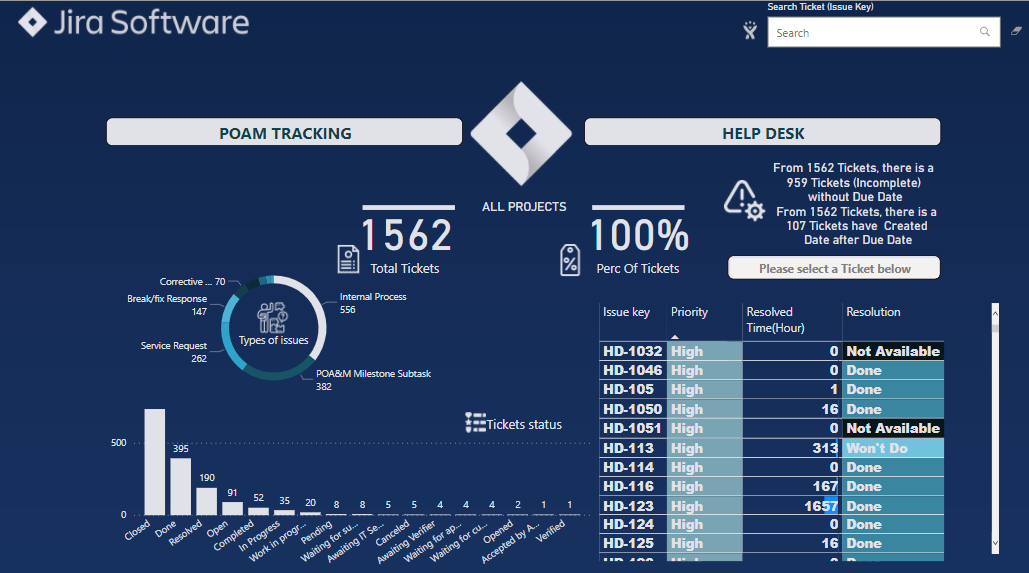This screenshot has height=573, width=1029.
Task: Click High priority cell for HD-116
Action: pyautogui.click(x=705, y=486)
